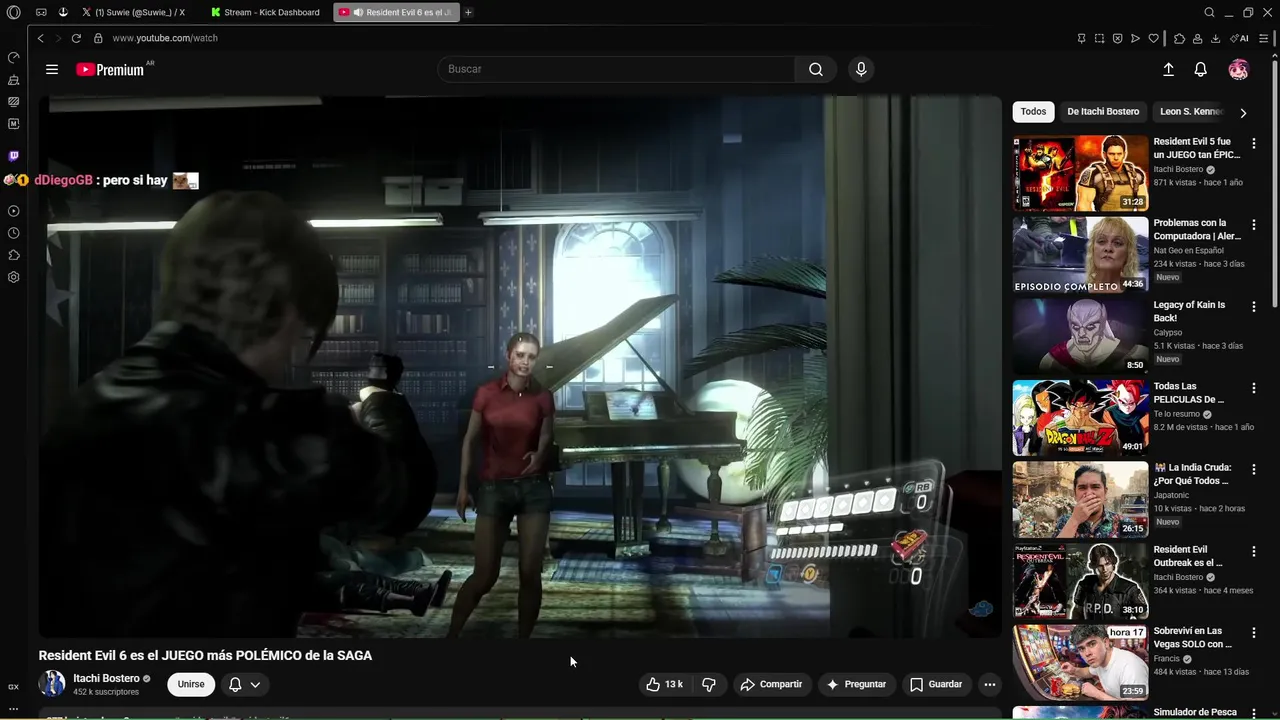This screenshot has width=1280, height=720.
Task: Open the Opera menu logo button
Action: click(13, 12)
